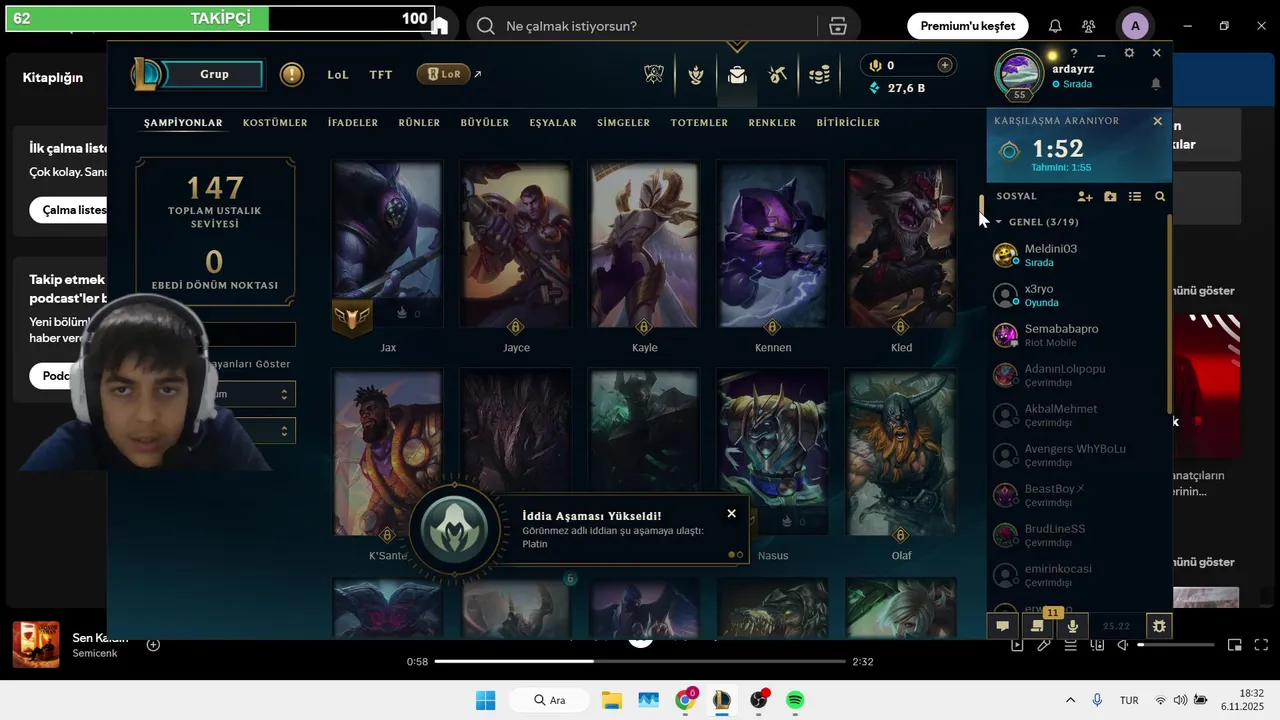Switch to the EŞYALAR tab

(x=553, y=123)
